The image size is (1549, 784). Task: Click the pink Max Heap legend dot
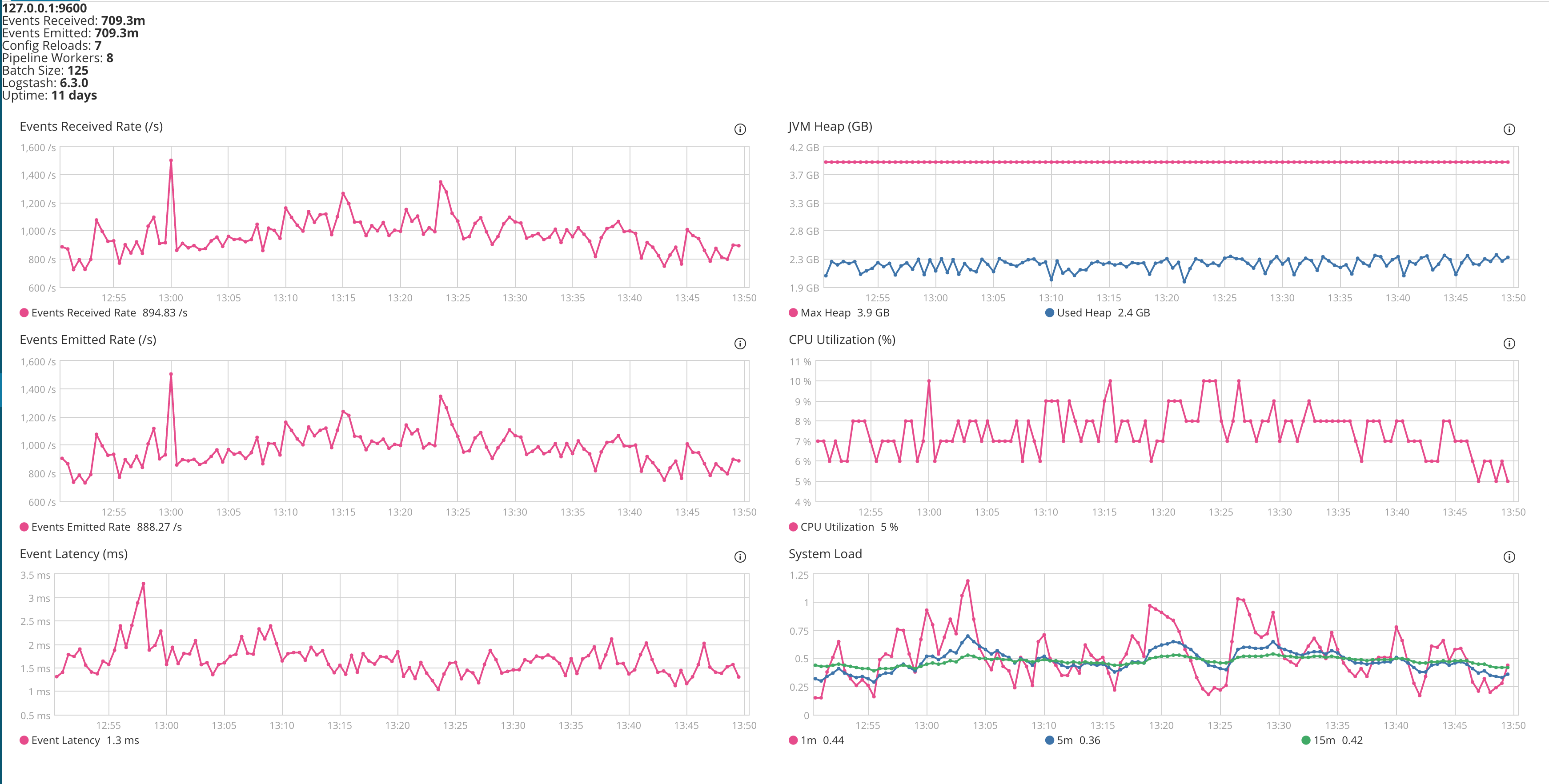[793, 312]
